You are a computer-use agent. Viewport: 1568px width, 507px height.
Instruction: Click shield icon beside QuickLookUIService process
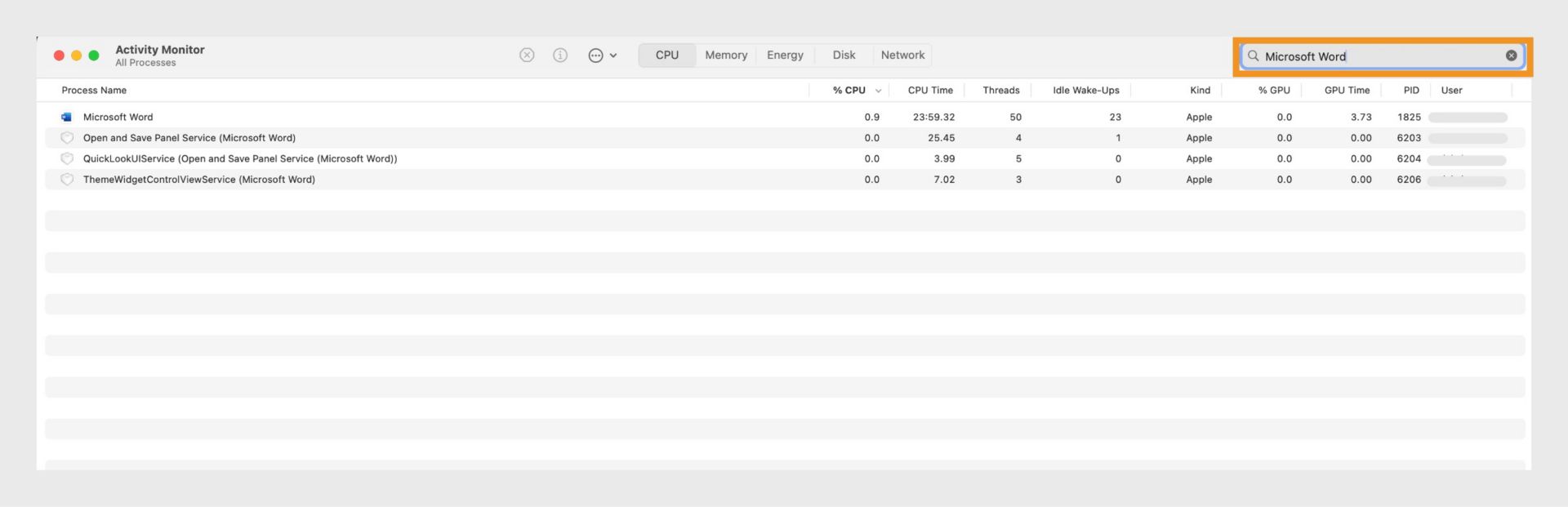pos(68,158)
